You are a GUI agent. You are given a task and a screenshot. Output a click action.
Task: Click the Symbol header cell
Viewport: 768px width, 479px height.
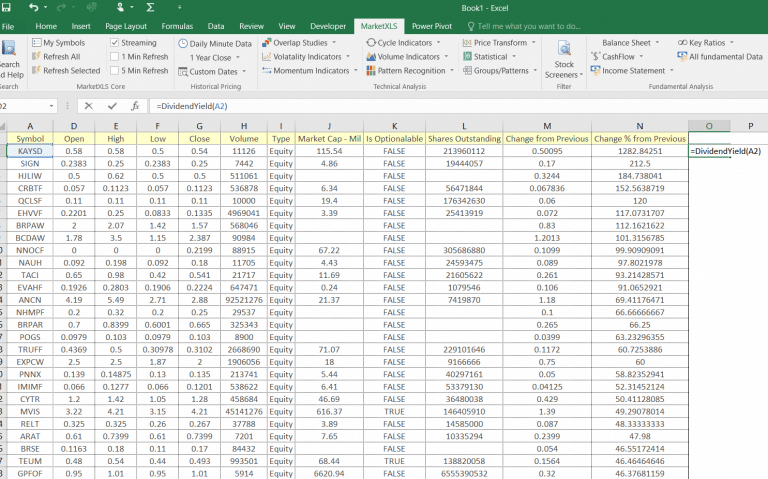[30, 139]
